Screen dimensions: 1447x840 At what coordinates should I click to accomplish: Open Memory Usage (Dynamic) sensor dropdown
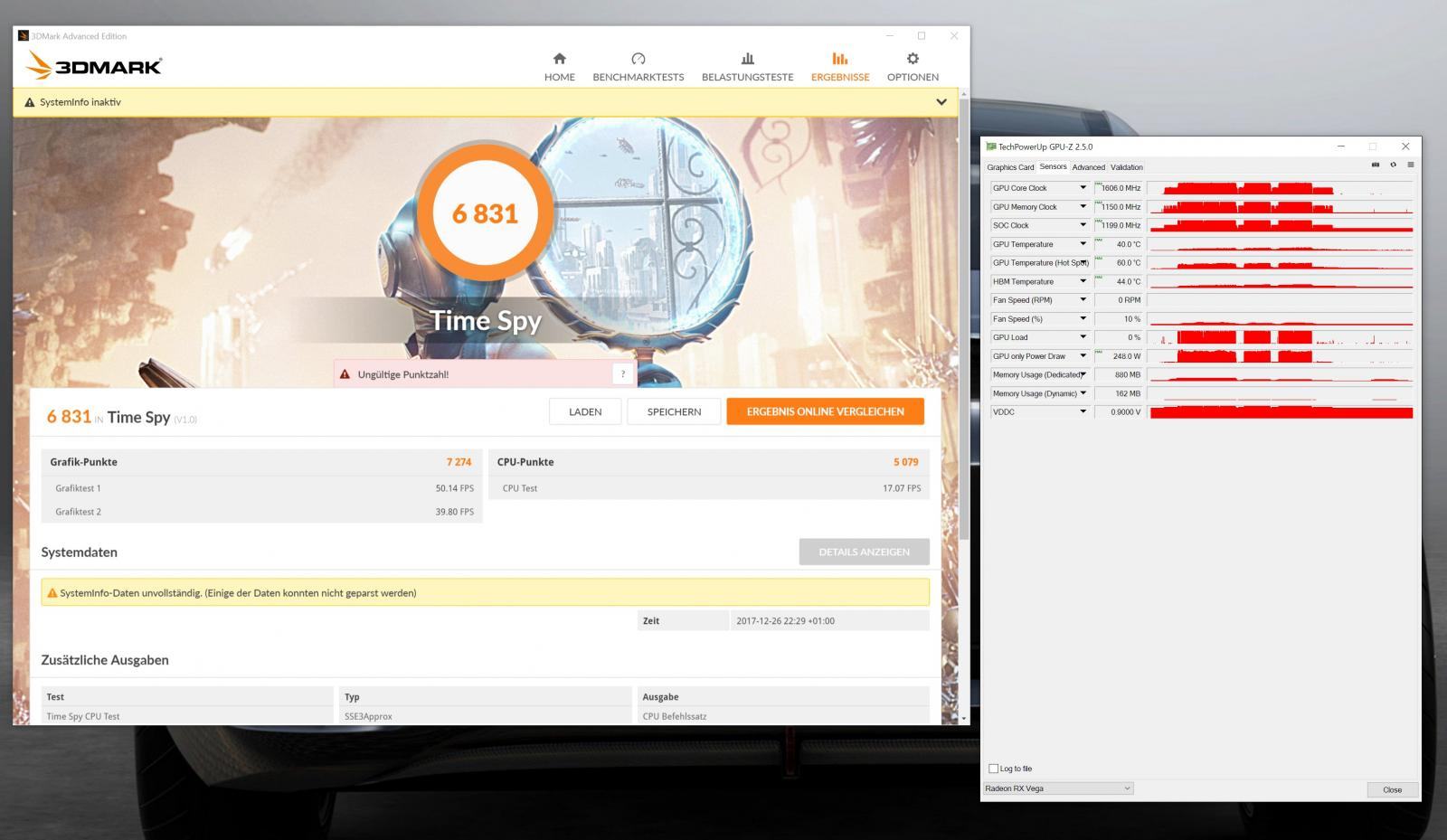pyautogui.click(x=1083, y=393)
